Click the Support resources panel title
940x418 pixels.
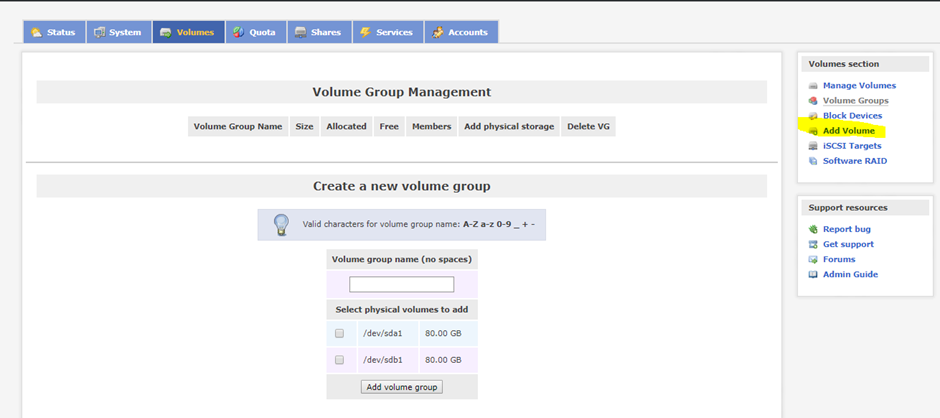848,208
